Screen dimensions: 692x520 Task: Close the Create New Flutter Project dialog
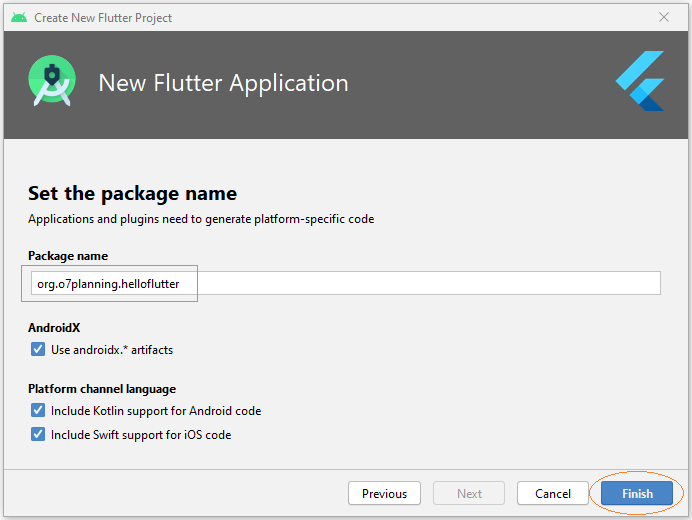point(663,17)
